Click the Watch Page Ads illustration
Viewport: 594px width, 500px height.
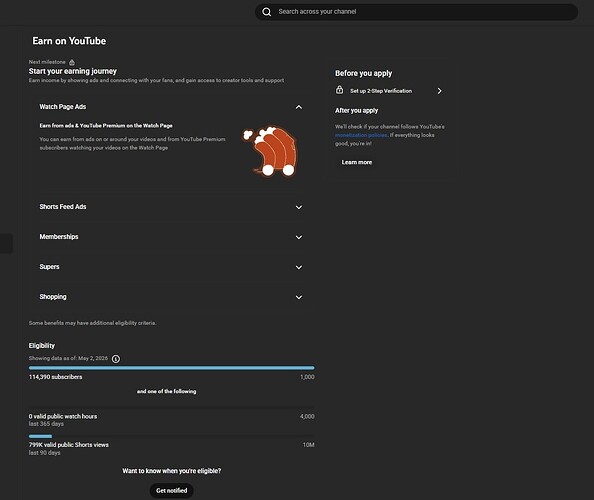click(270, 151)
